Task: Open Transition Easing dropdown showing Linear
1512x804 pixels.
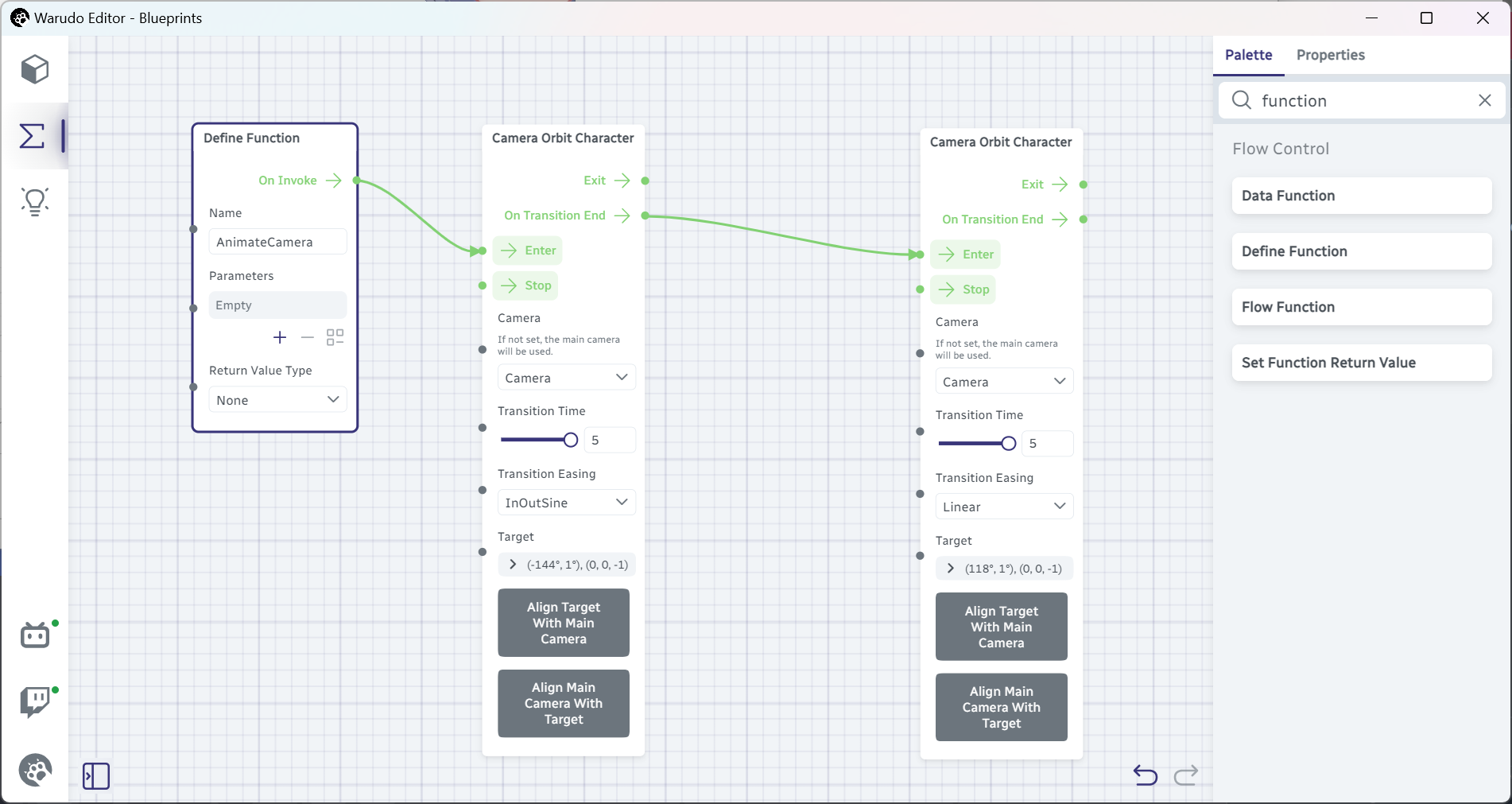Action: coord(1005,507)
